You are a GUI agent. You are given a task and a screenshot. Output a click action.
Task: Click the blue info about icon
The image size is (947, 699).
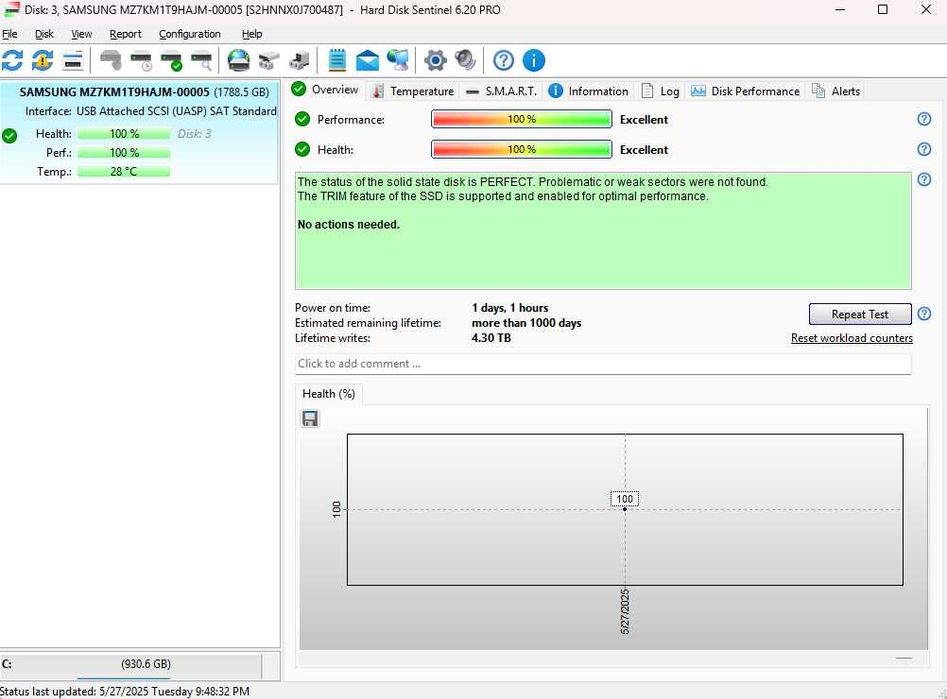[x=533, y=60]
